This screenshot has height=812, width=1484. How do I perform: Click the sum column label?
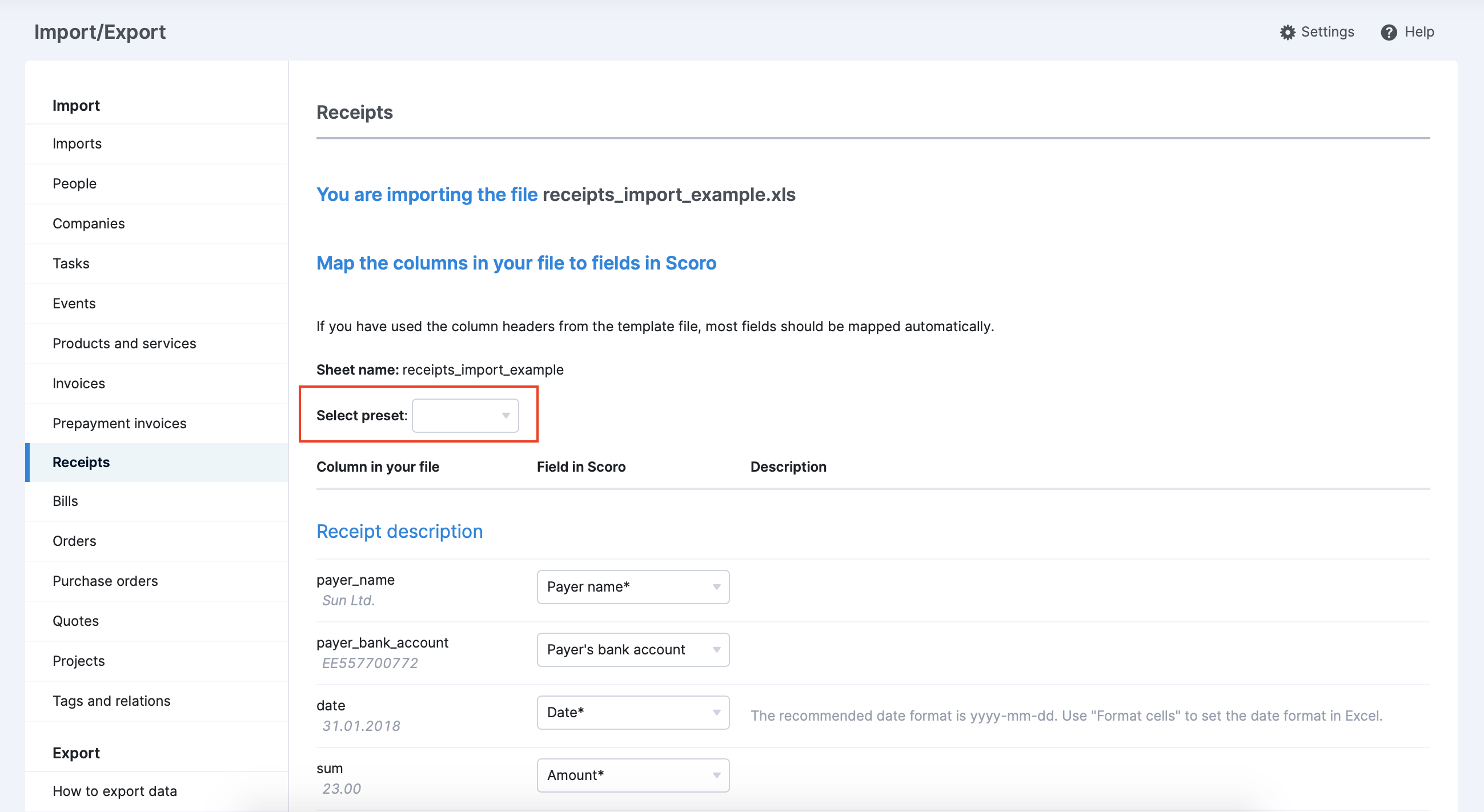[330, 768]
